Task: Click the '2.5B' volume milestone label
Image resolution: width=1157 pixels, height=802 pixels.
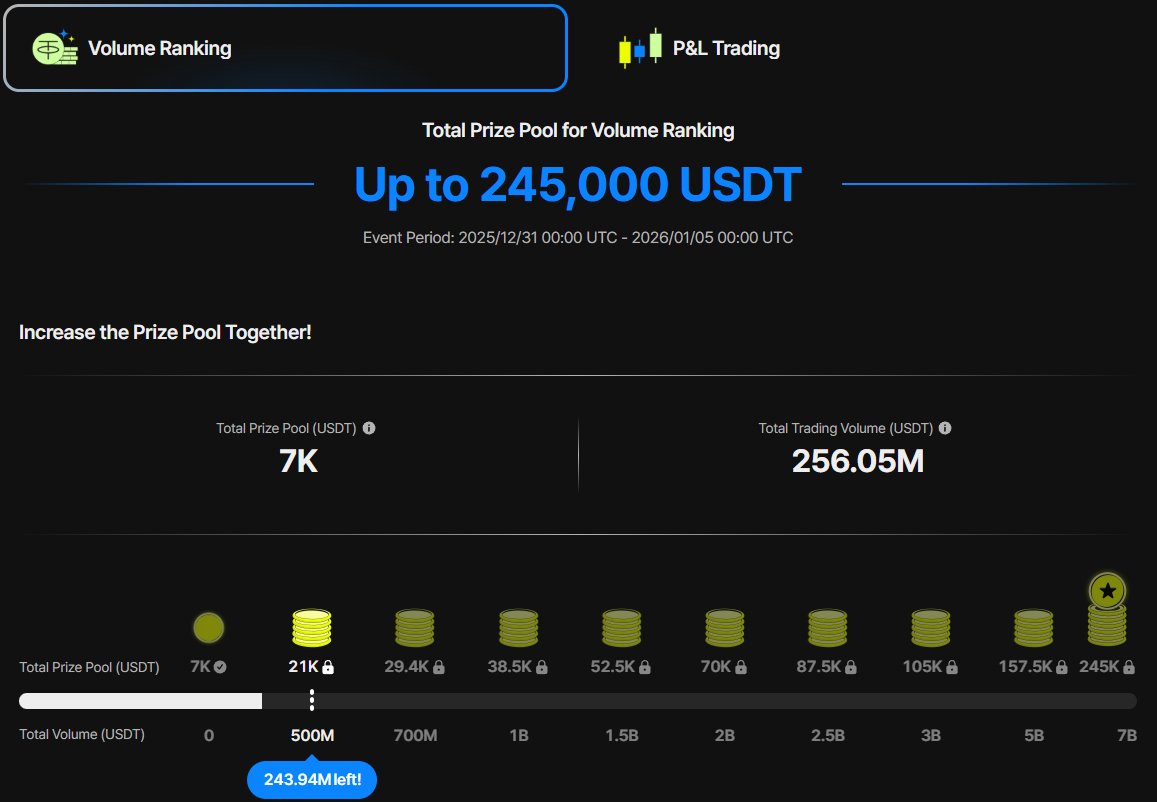Action: point(828,736)
